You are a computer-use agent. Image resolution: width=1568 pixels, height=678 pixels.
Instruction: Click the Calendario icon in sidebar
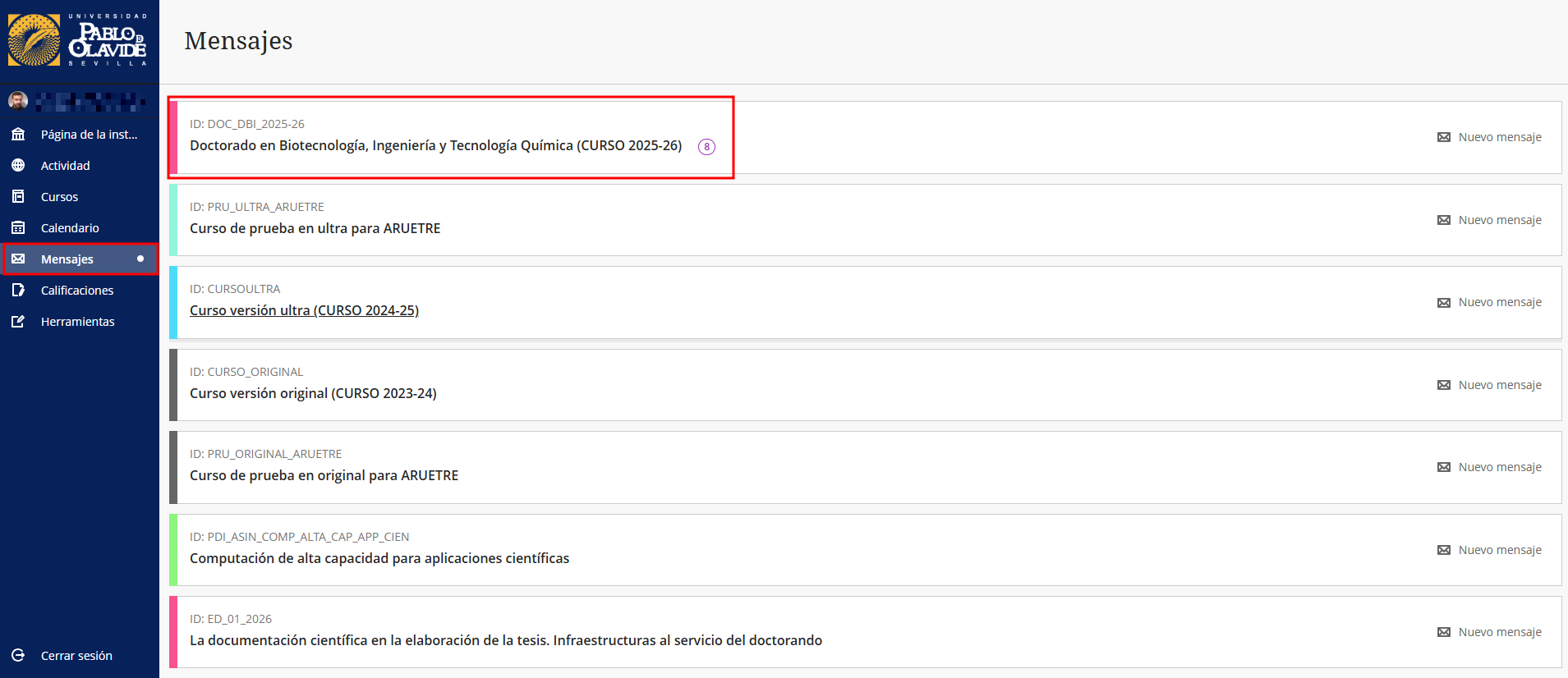pos(18,228)
